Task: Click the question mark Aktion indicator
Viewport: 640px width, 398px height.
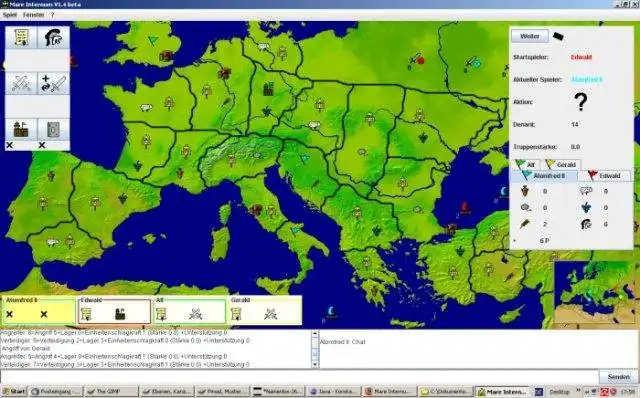Action: tap(580, 102)
